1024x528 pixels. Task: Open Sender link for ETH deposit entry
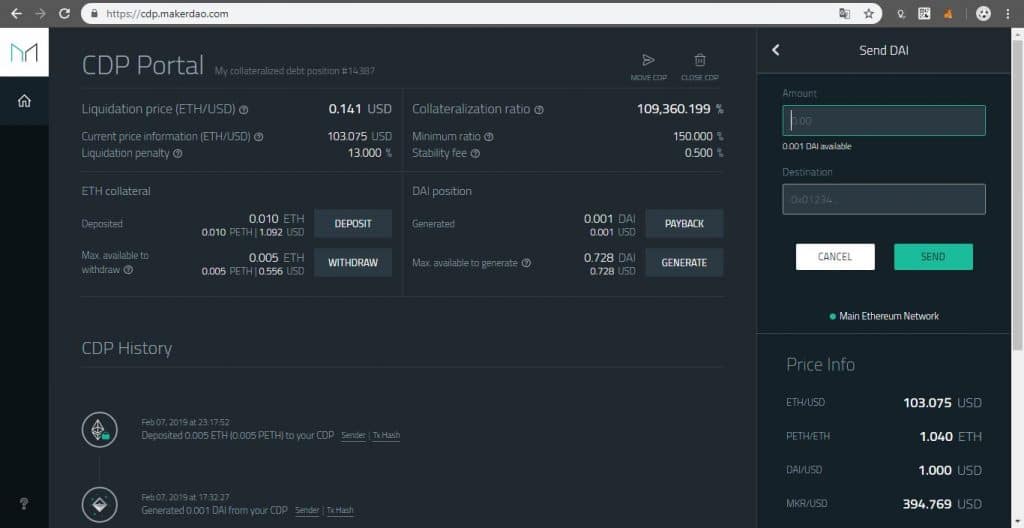coord(353,435)
